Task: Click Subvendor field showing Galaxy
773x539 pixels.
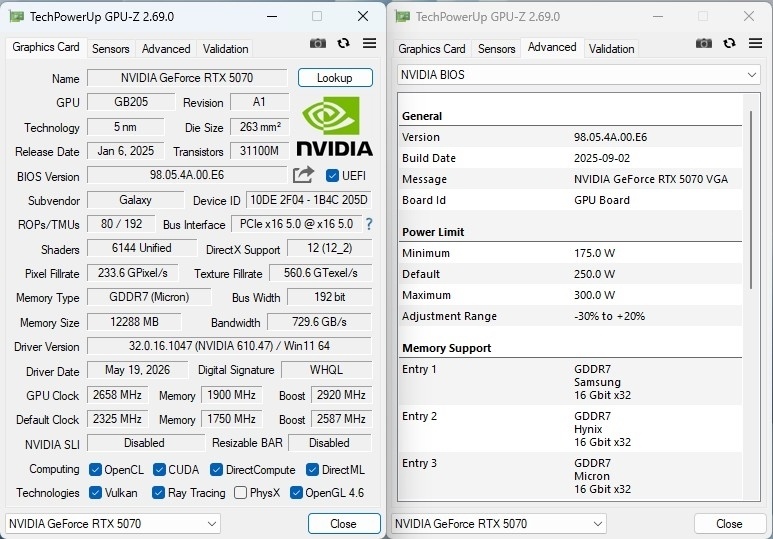Action: coord(136,200)
